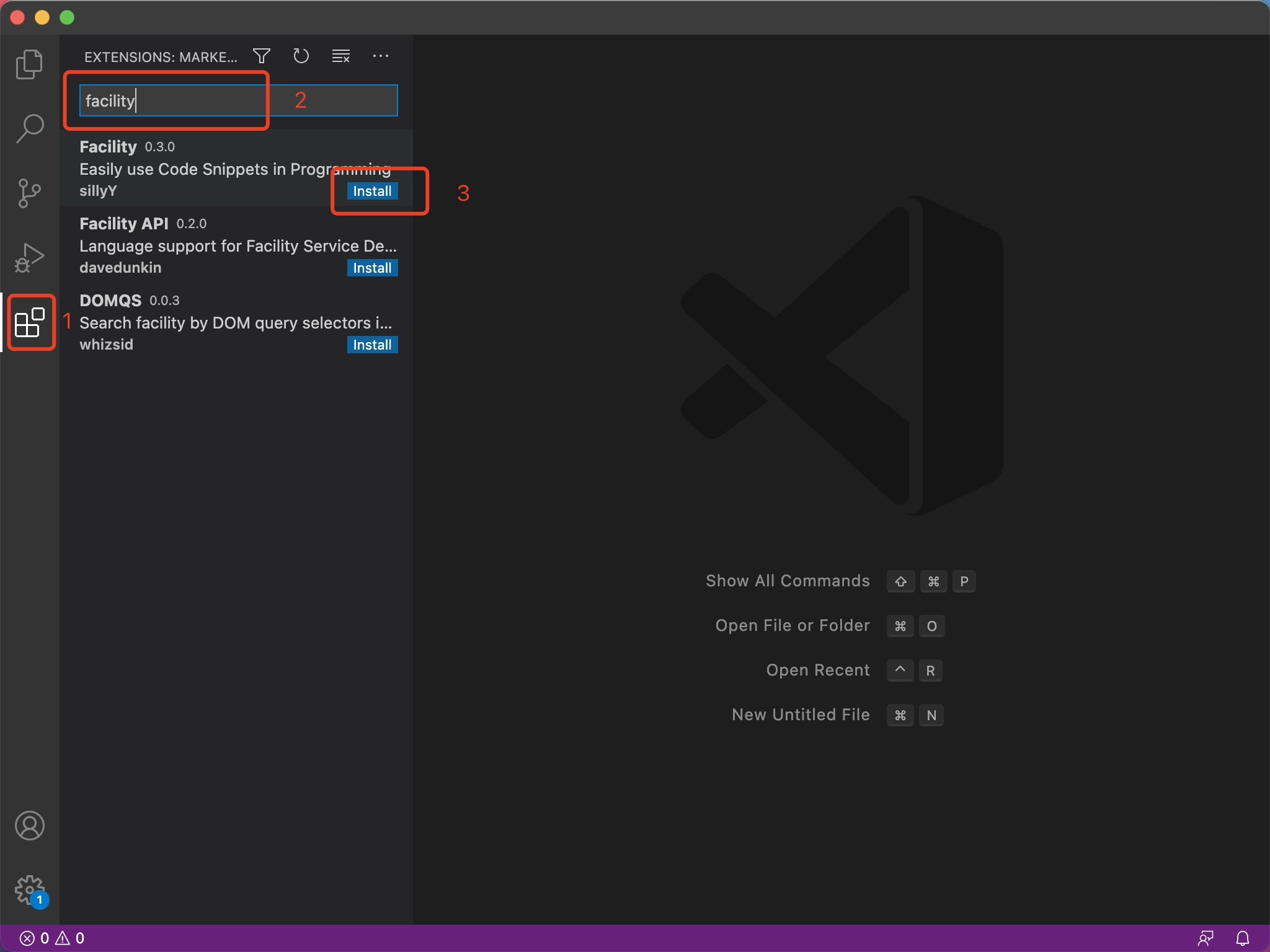This screenshot has width=1270, height=952.
Task: Install the DOMQS extension
Action: click(x=372, y=345)
